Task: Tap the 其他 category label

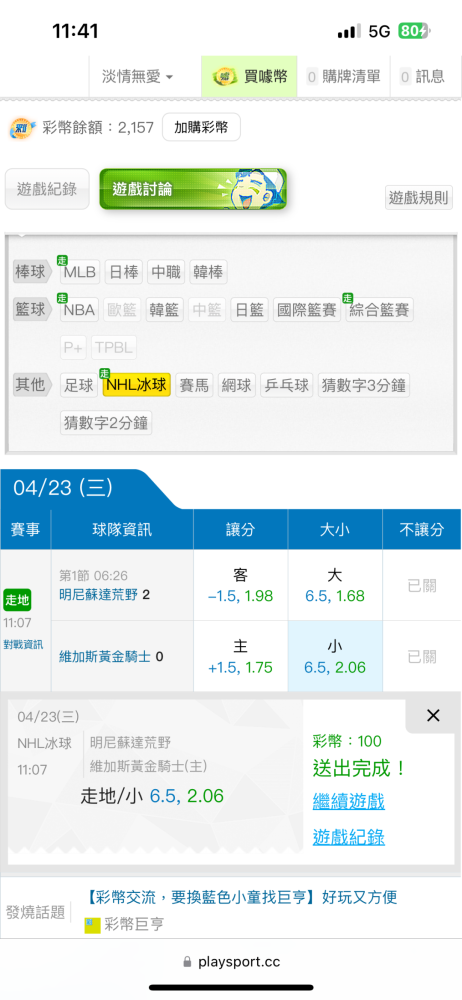Action: [x=32, y=385]
